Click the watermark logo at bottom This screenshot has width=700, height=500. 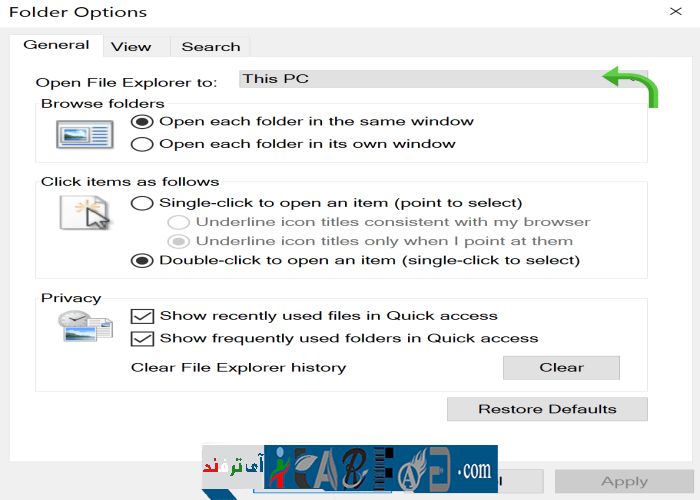380,469
